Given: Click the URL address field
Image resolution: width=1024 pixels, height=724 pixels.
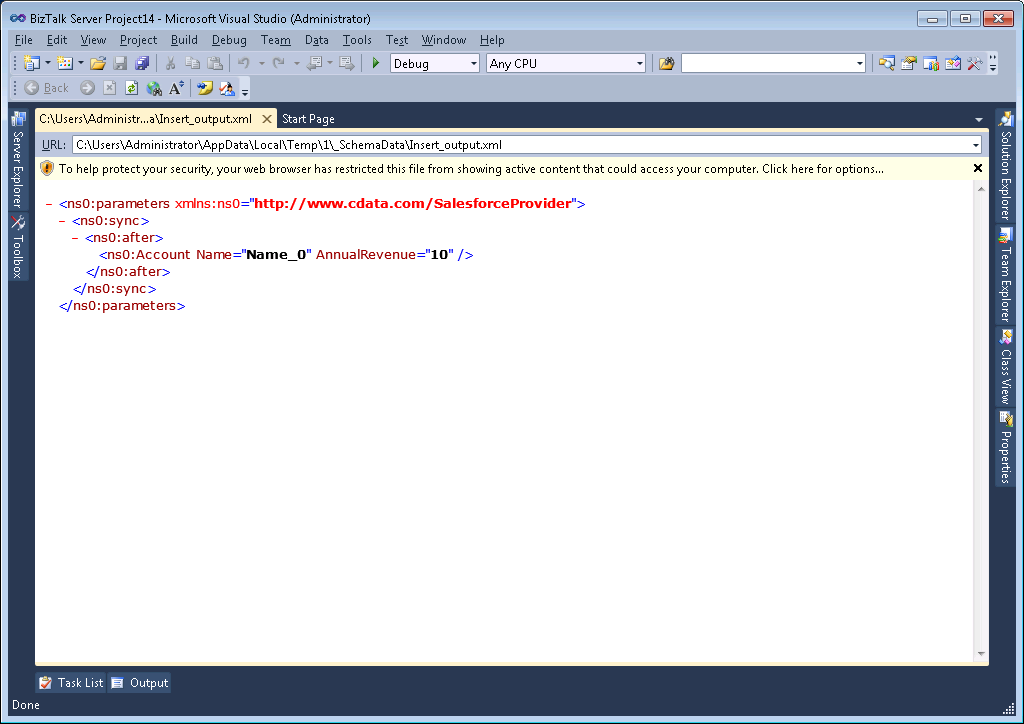Looking at the screenshot, I should point(520,145).
